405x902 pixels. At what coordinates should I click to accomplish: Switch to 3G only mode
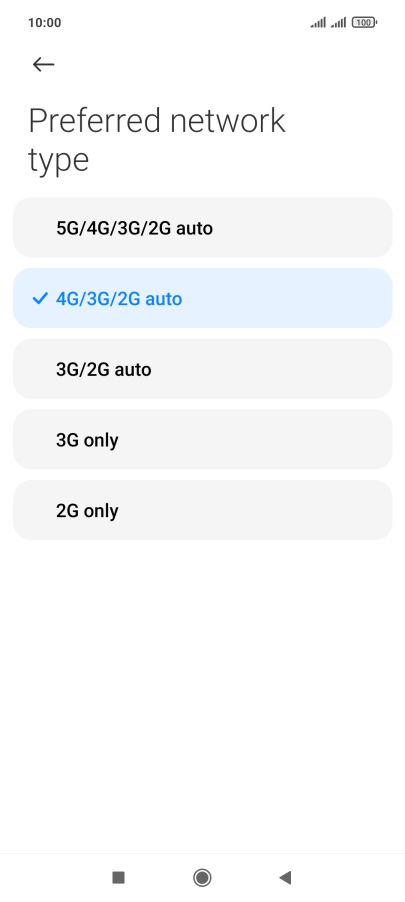click(202, 439)
